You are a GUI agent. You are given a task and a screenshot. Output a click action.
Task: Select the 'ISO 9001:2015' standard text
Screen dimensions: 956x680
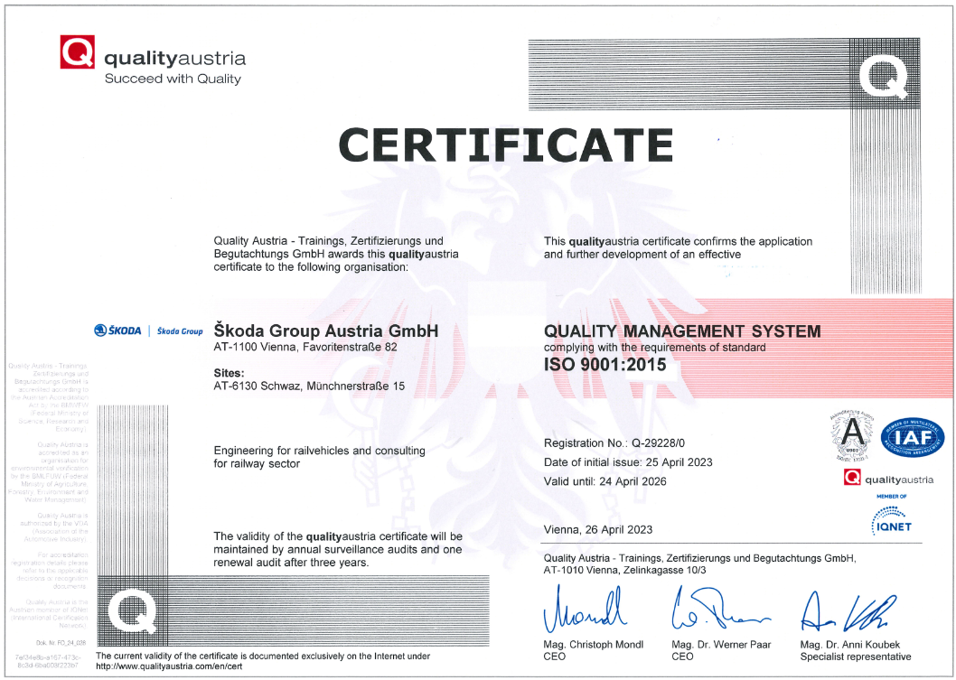pyautogui.click(x=605, y=365)
